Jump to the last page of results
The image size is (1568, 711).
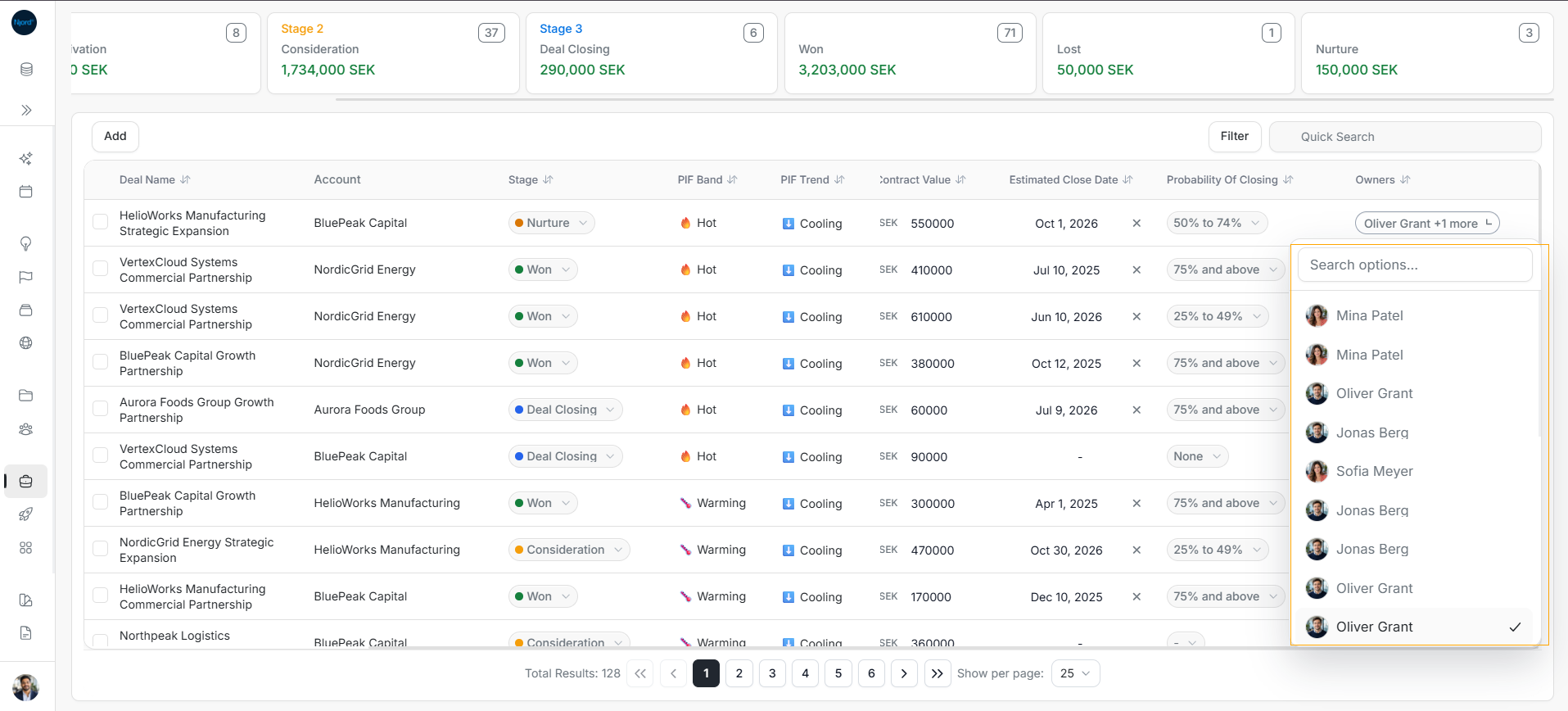(938, 673)
